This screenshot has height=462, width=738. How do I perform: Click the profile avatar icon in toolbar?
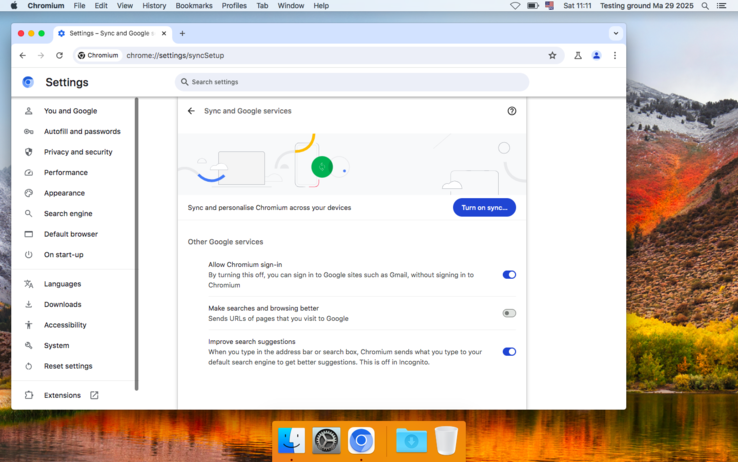(x=596, y=55)
